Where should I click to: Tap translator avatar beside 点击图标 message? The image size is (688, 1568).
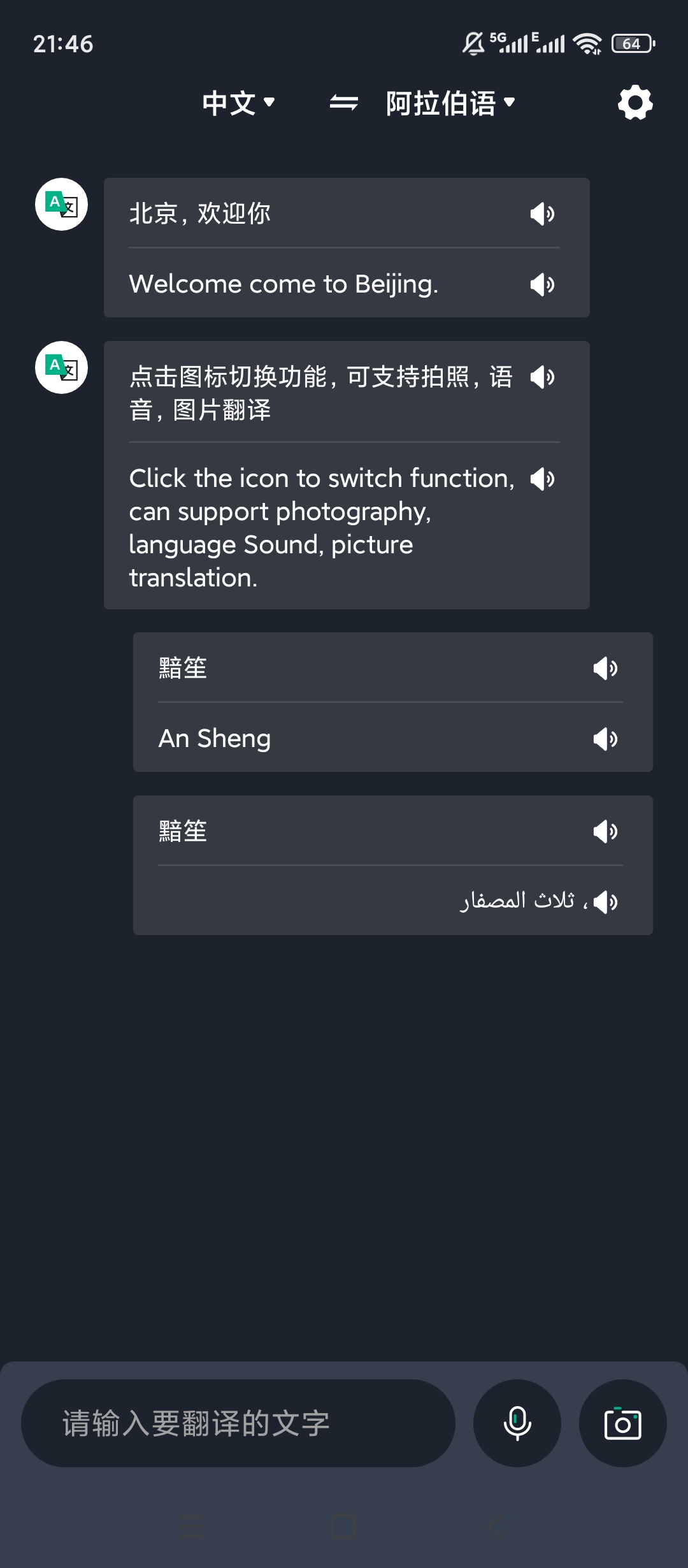(61, 367)
